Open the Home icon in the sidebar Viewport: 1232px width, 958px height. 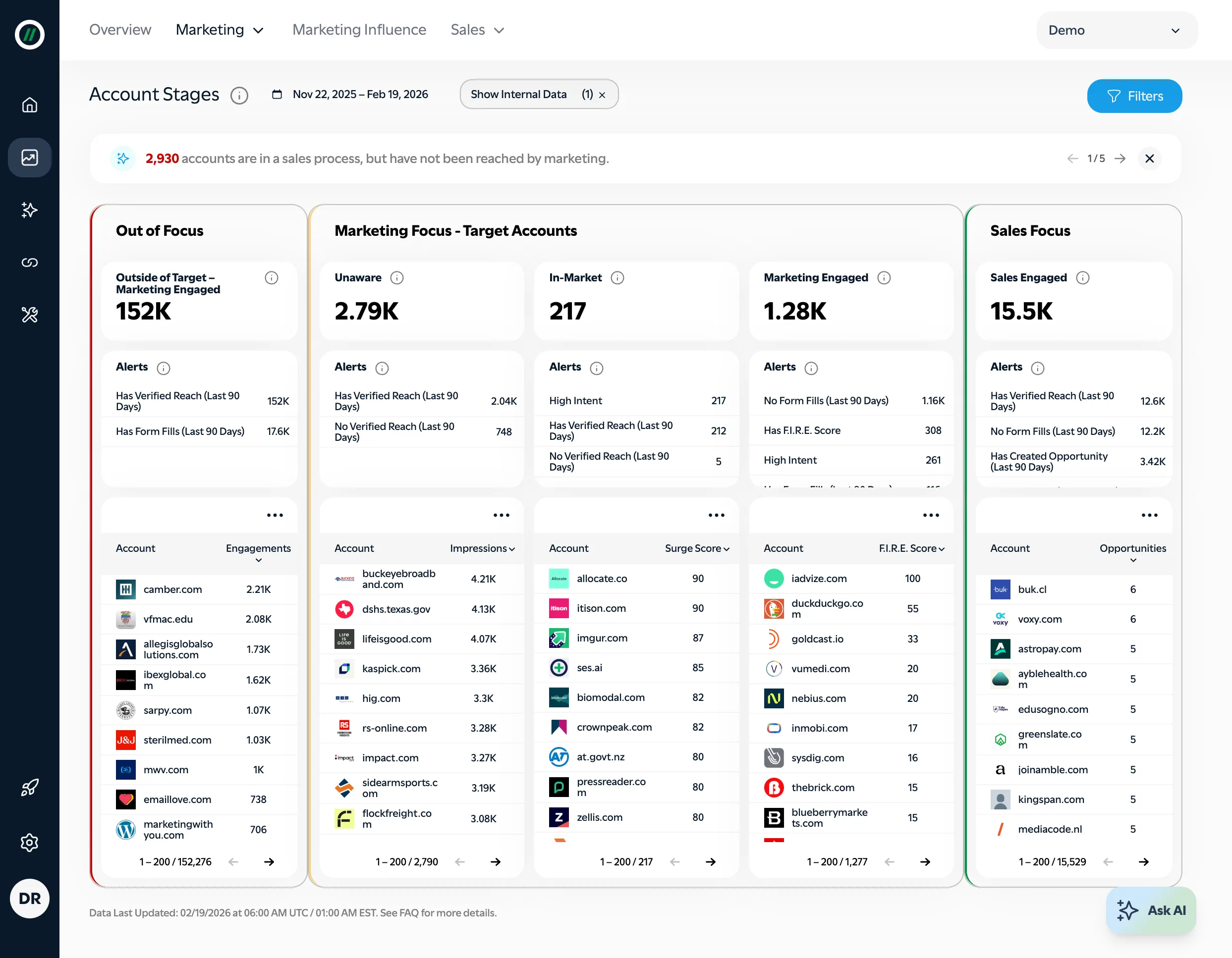(29, 105)
